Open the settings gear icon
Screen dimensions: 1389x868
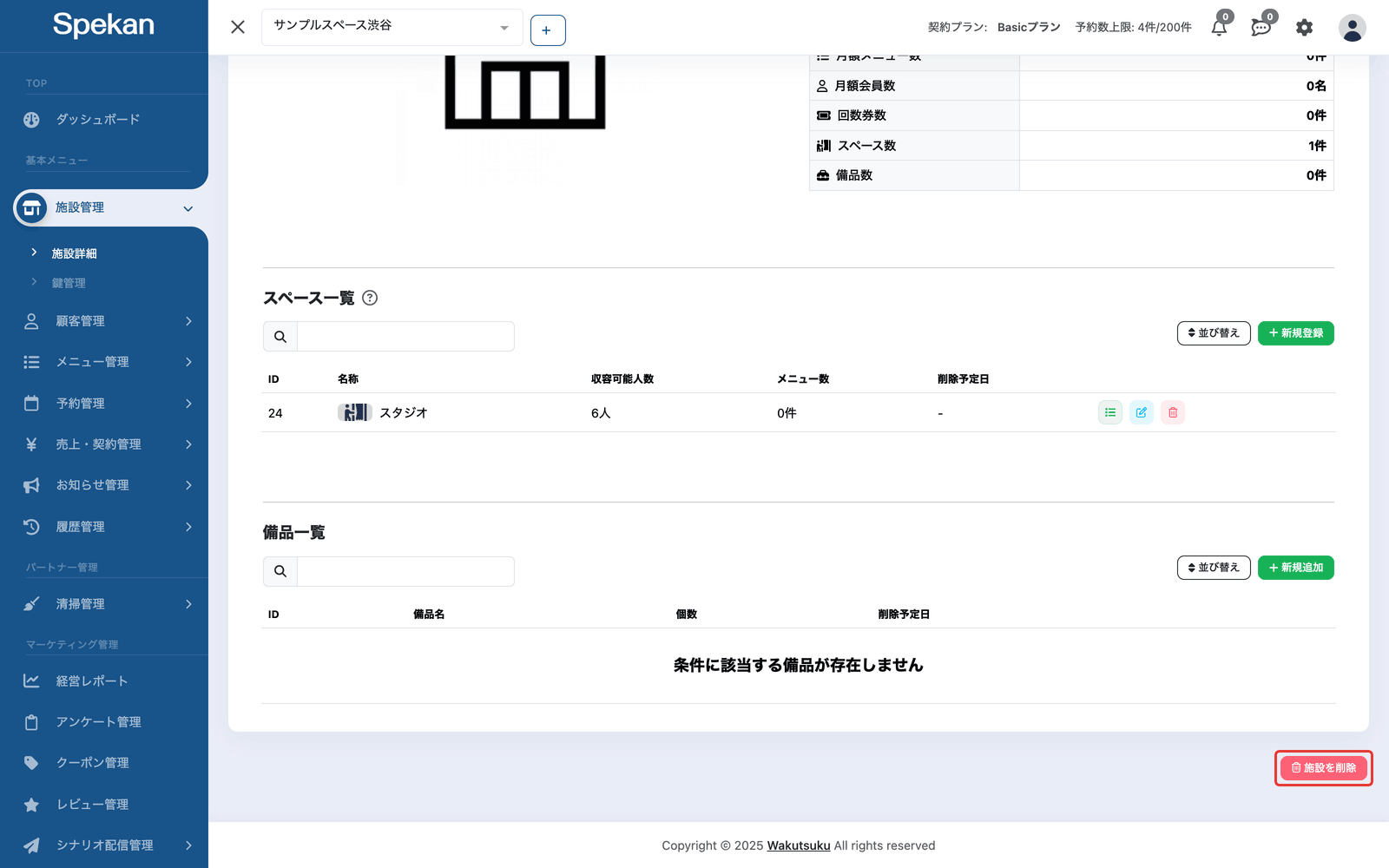pos(1304,28)
